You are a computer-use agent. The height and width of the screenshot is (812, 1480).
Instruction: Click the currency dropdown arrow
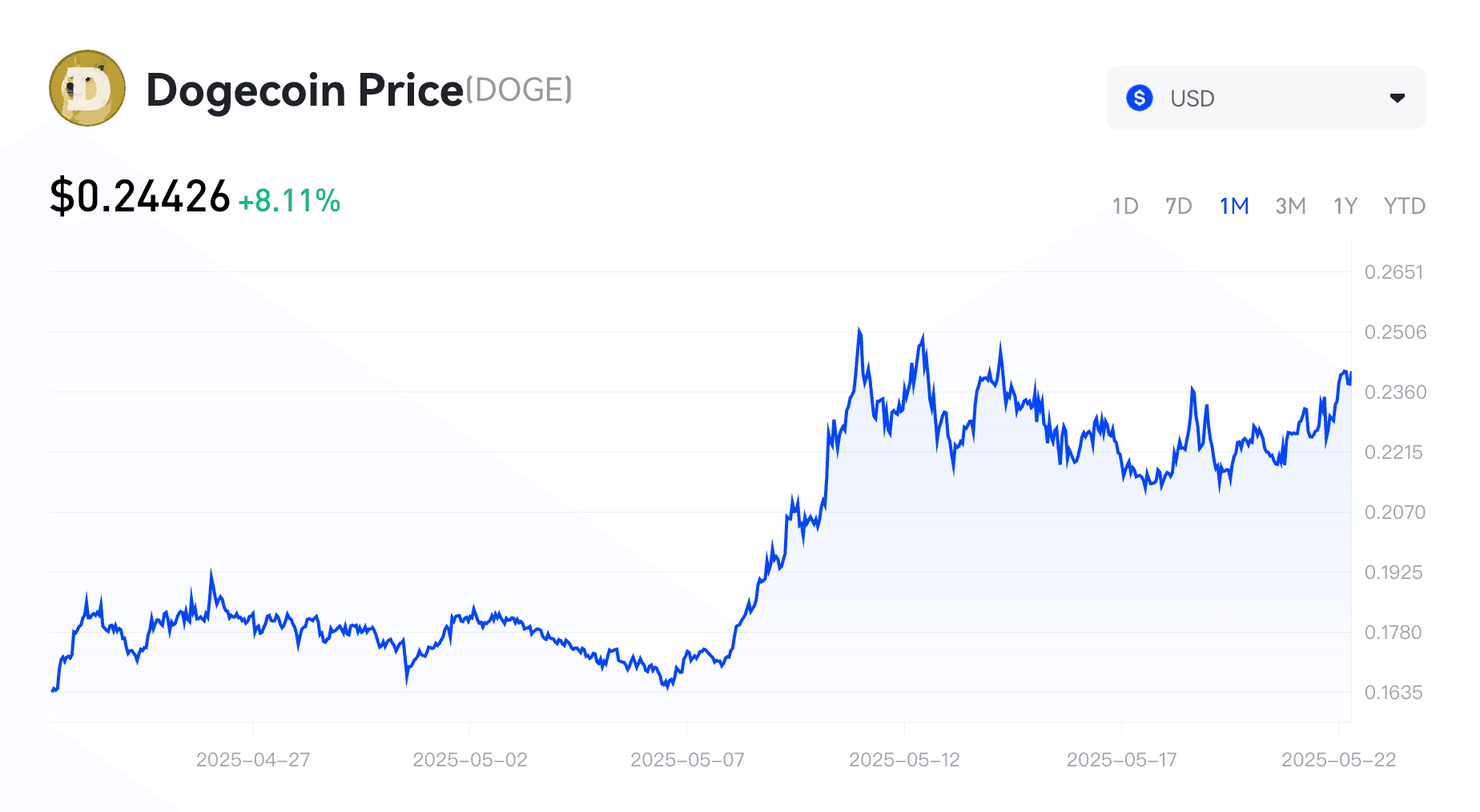click(1398, 98)
